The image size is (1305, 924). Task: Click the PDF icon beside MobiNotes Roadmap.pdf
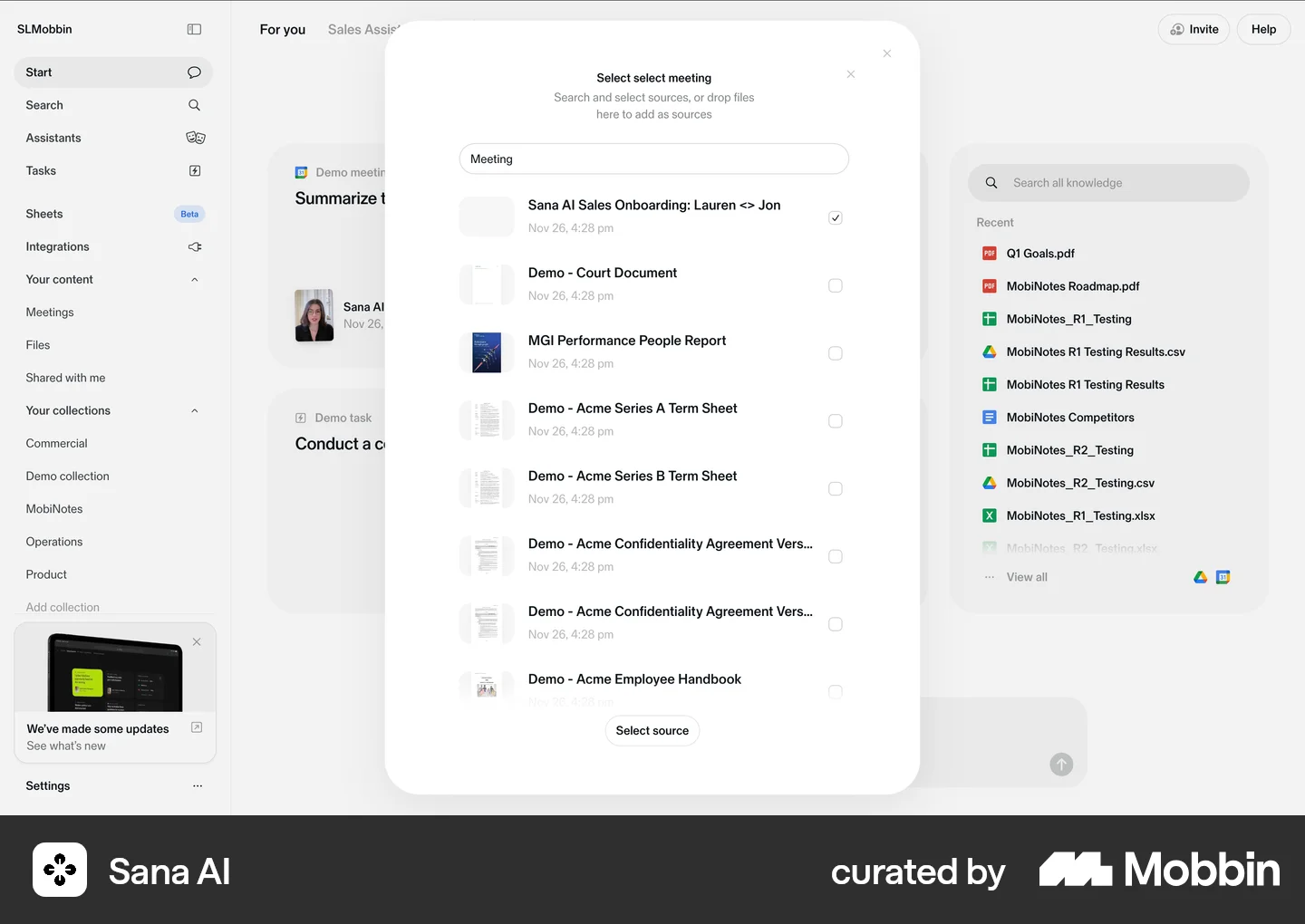[x=990, y=286]
